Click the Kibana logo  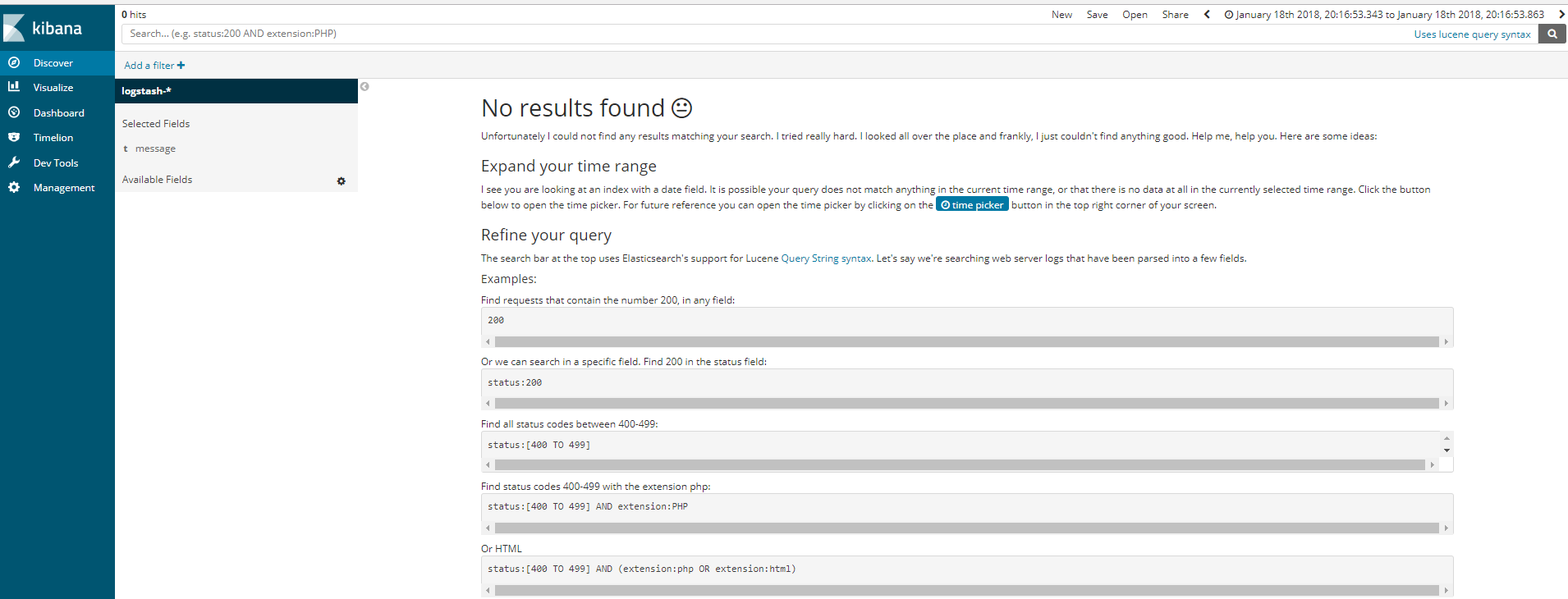tap(43, 28)
